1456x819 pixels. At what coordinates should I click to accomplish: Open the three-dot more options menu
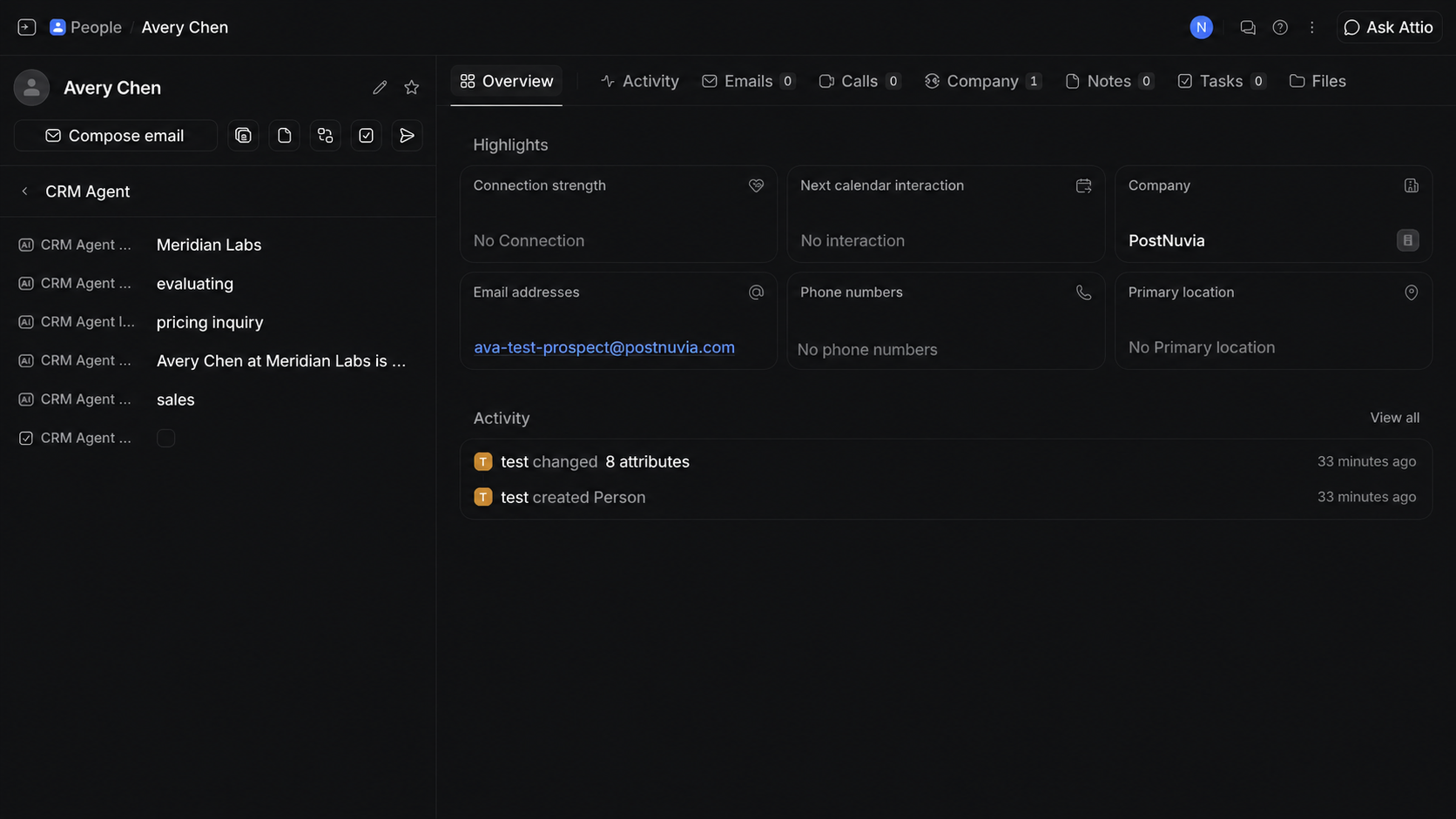click(x=1311, y=27)
